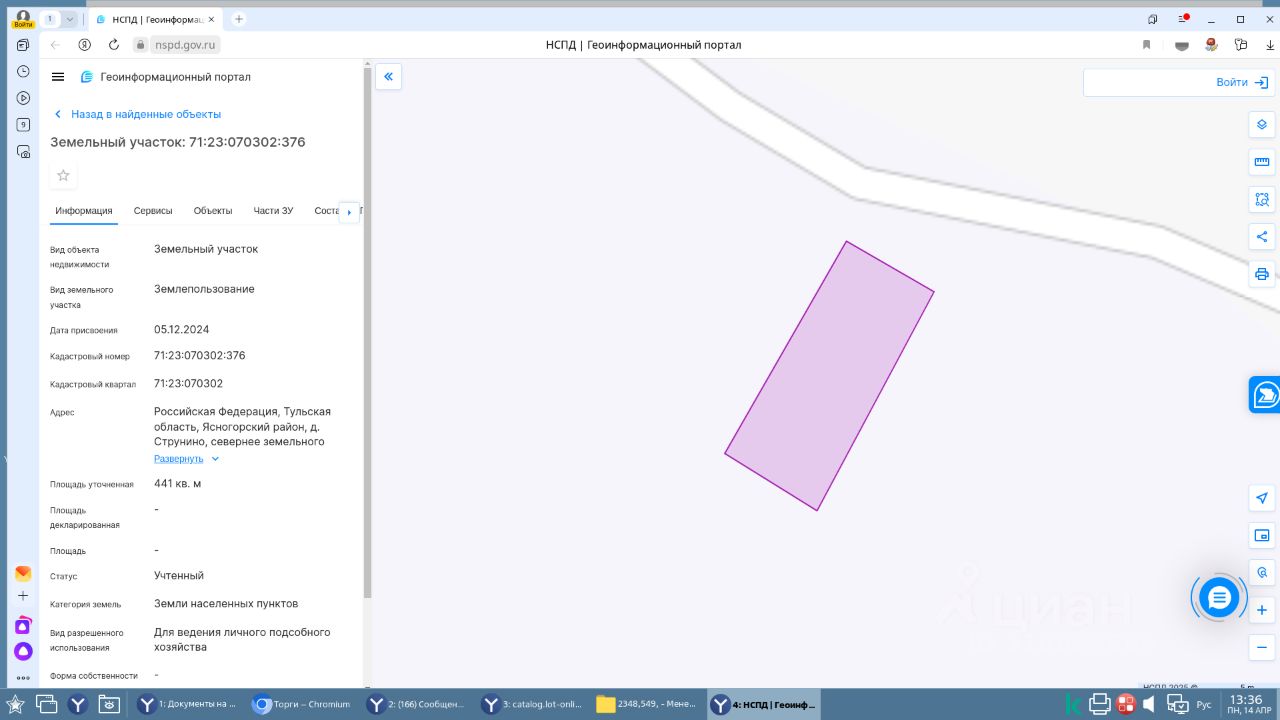The image size is (1280, 720).
Task: Click the profile Войти avatar
Action: click(23, 19)
